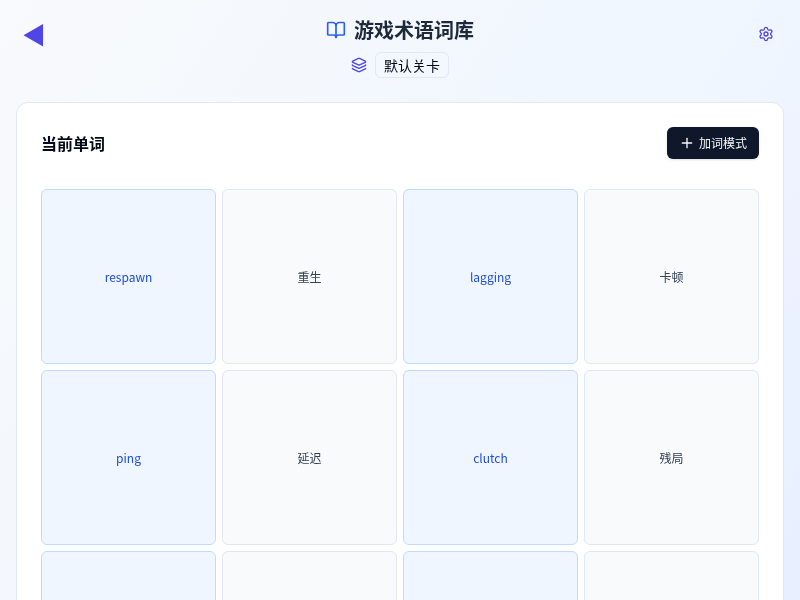
Task: Click the 加词模式 button
Action: 713,143
